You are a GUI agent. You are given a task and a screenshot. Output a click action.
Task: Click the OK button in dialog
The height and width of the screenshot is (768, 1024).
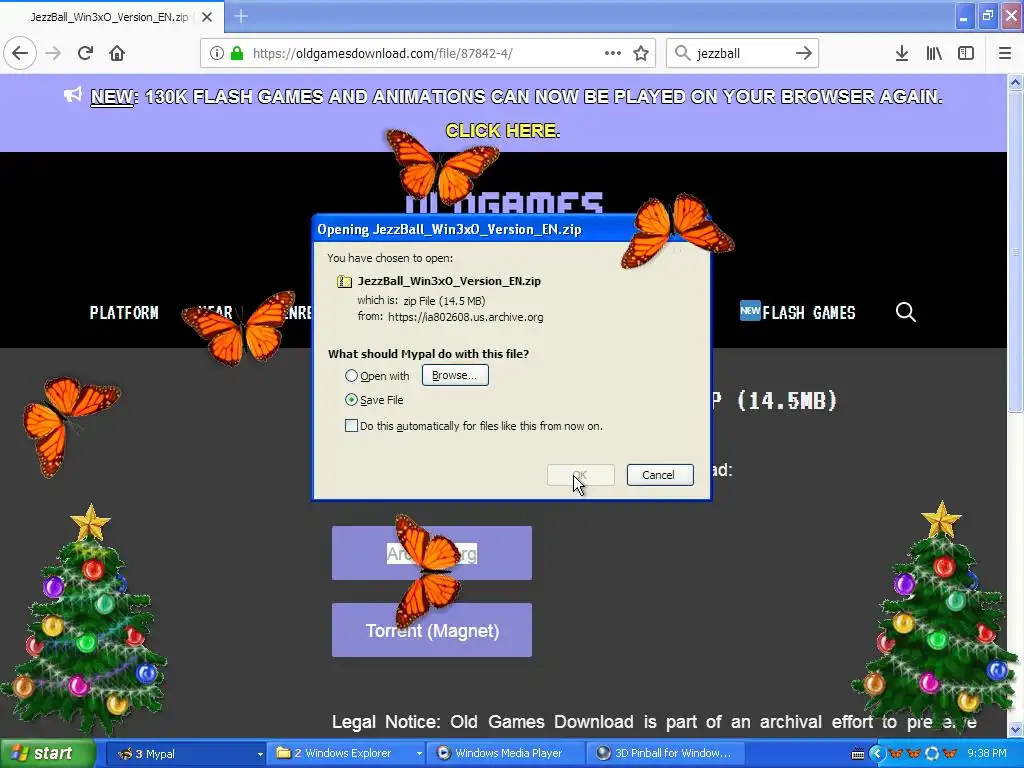point(581,475)
